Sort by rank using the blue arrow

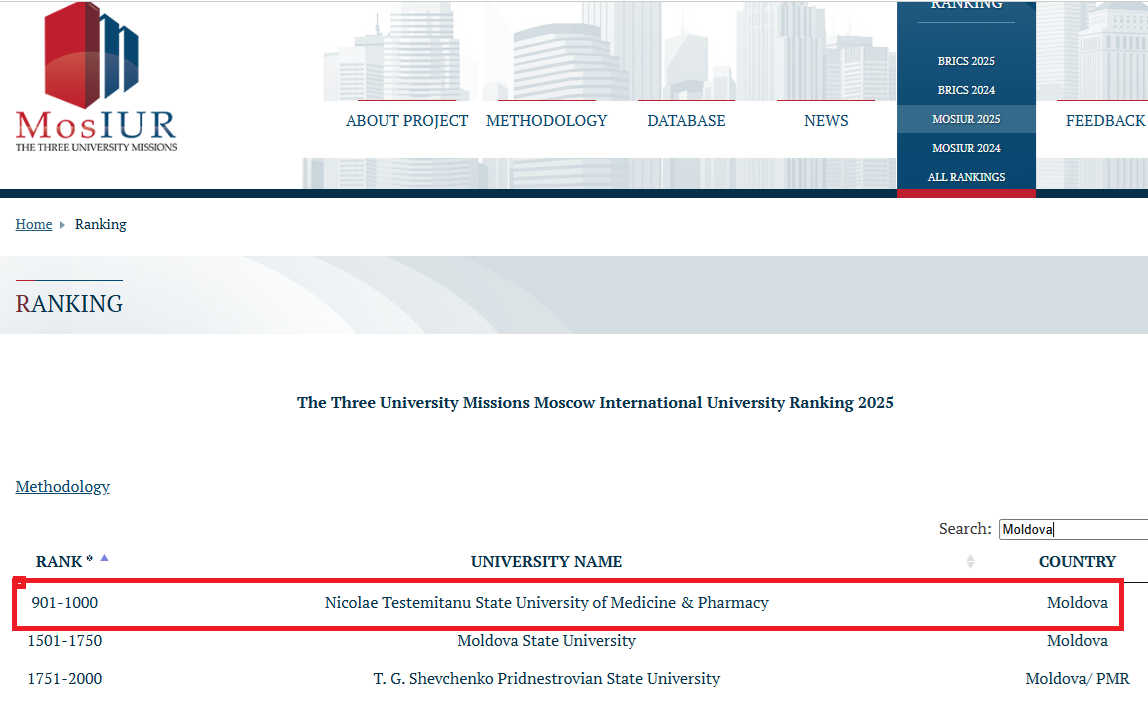tap(104, 559)
